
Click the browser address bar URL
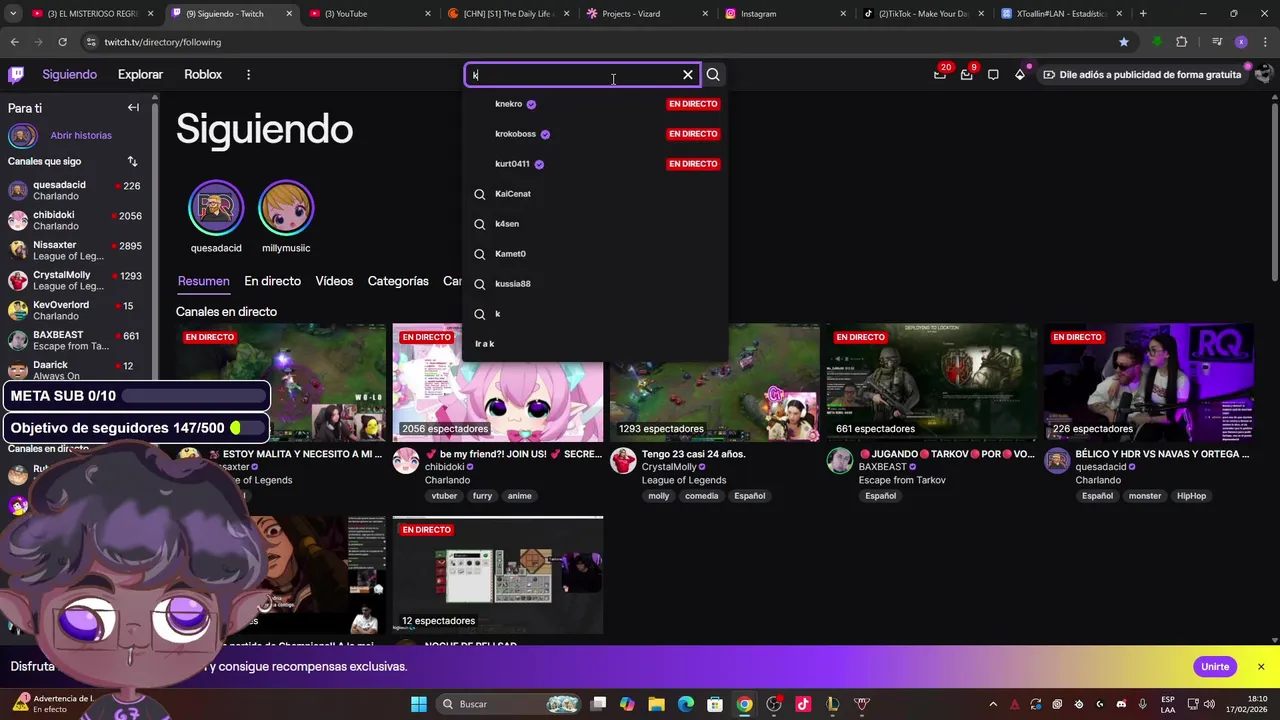tap(163, 42)
